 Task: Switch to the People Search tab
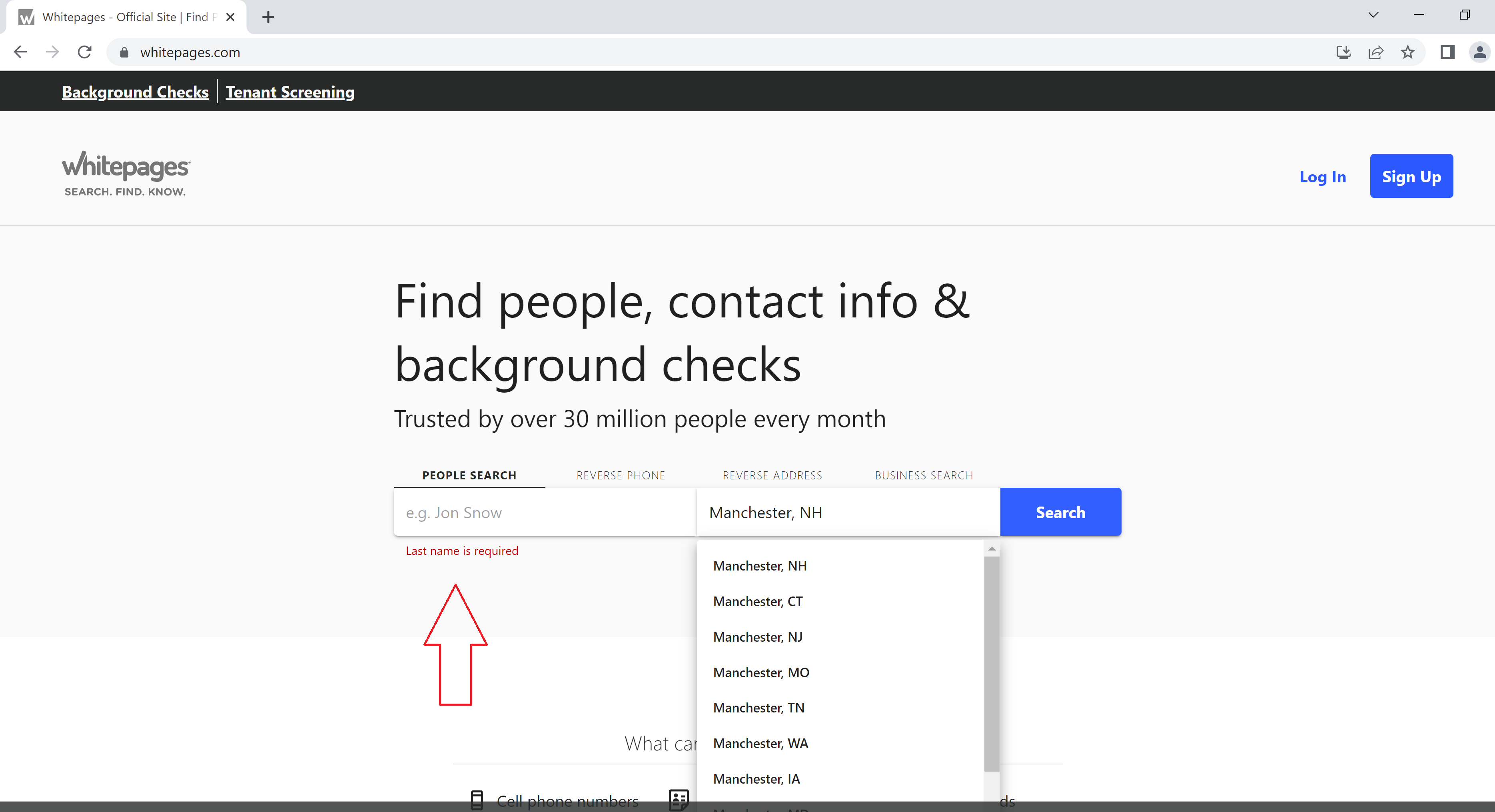469,475
